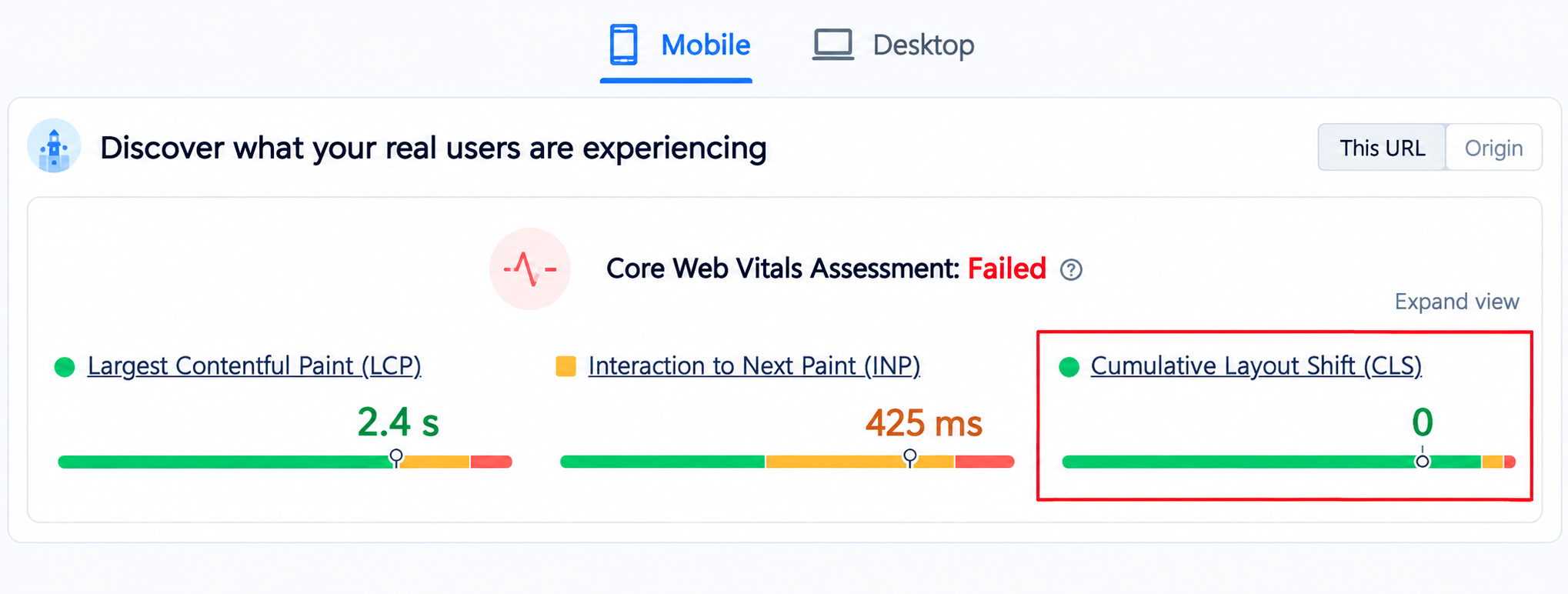1568x594 pixels.
Task: Click the green dot next to CLS
Action: (1069, 367)
